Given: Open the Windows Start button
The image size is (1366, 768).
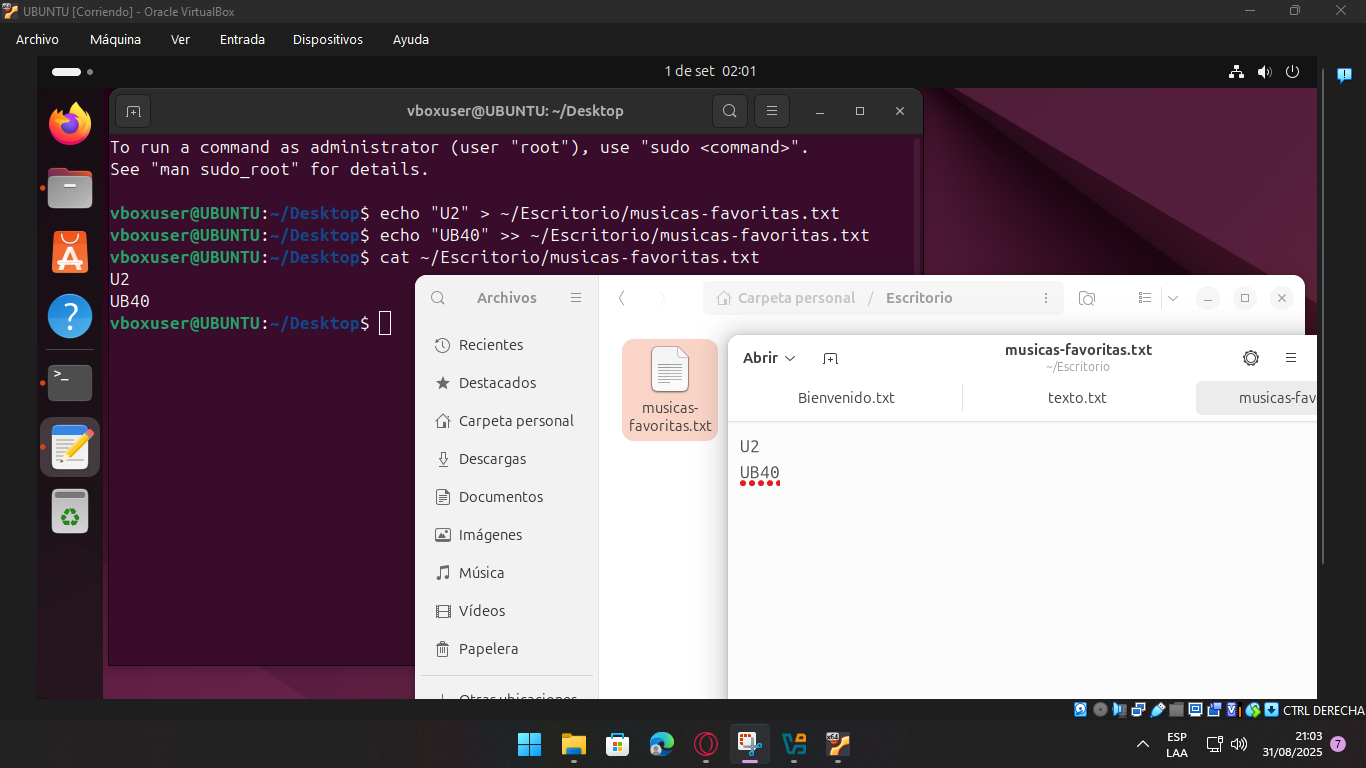Looking at the screenshot, I should pyautogui.click(x=529, y=744).
